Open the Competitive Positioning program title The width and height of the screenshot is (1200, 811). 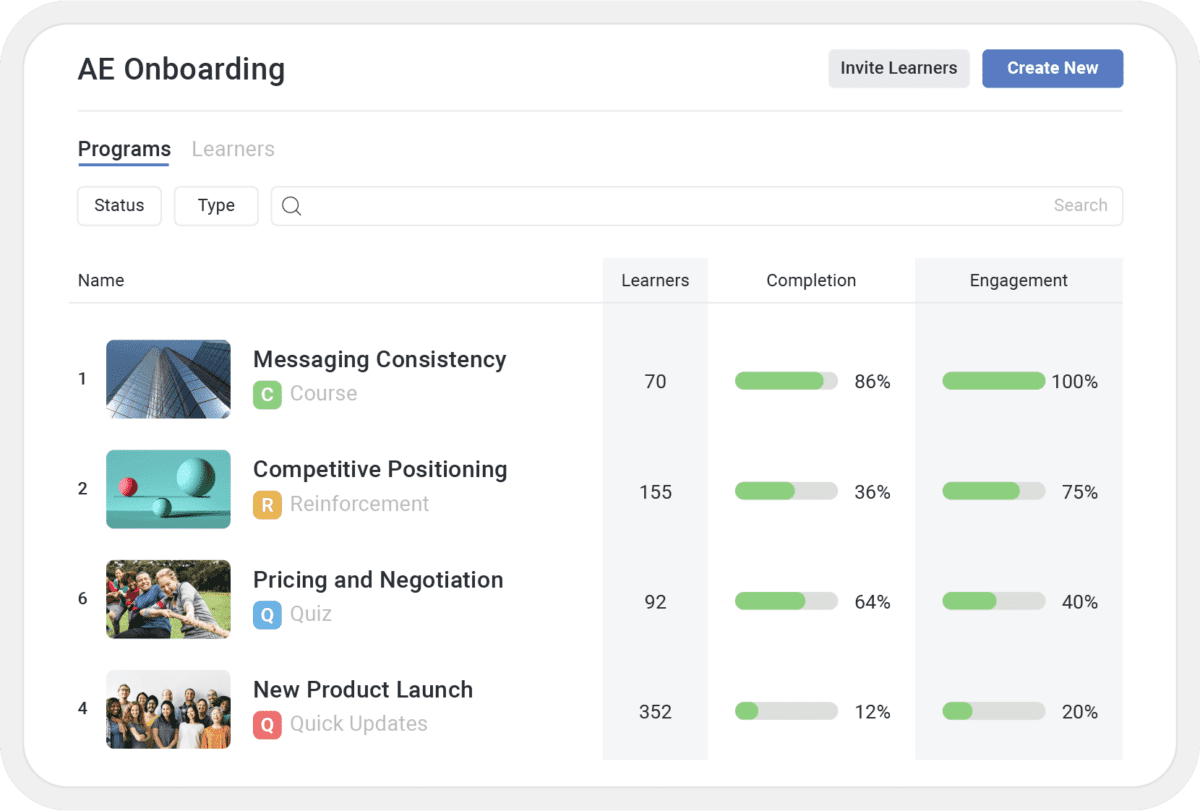(380, 470)
